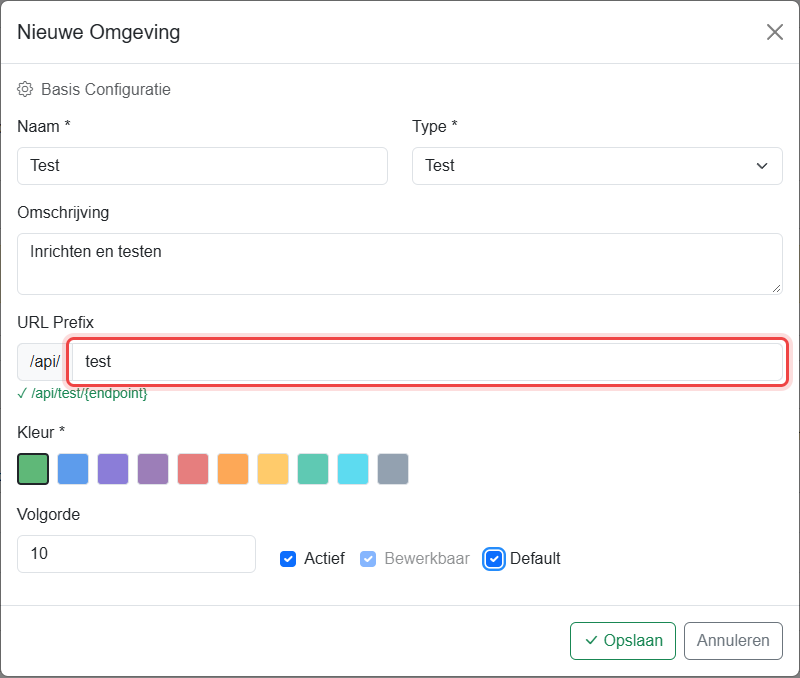Click the URL Prefix test field
This screenshot has height=678, width=800.
tap(428, 362)
